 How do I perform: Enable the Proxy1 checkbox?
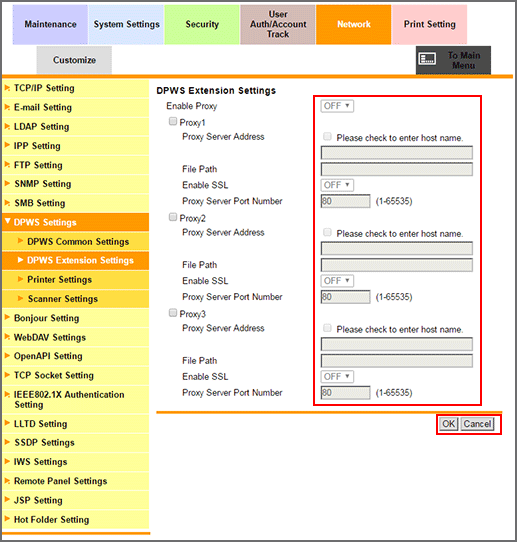(173, 121)
